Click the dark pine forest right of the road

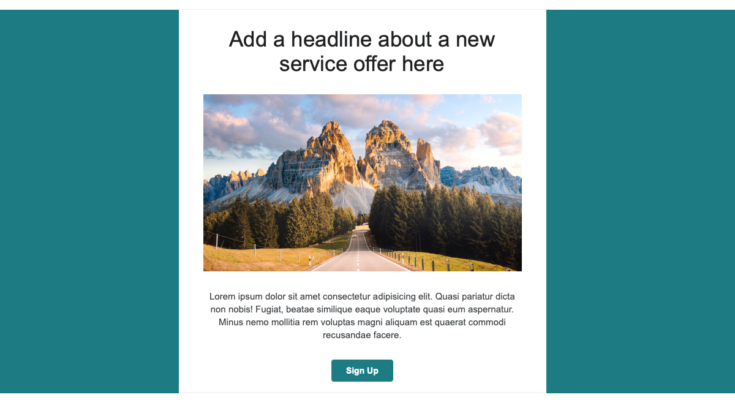point(445,220)
